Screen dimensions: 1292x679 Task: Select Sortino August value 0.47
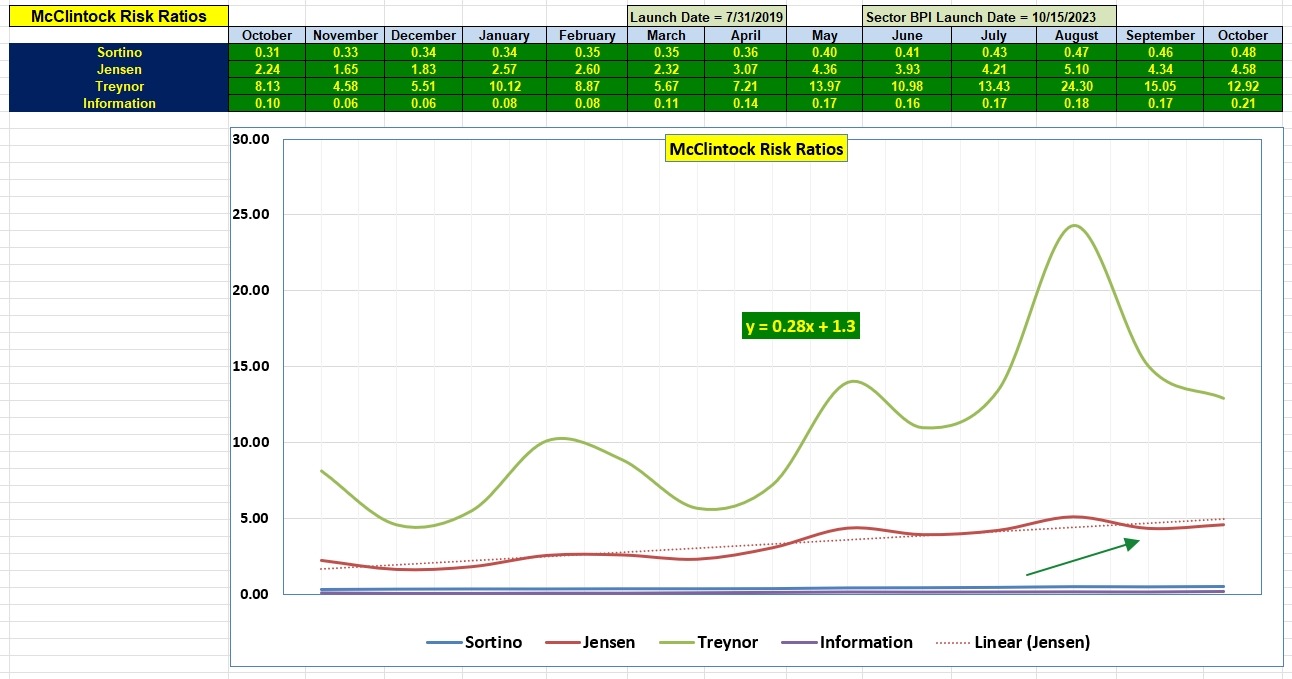(x=1077, y=52)
